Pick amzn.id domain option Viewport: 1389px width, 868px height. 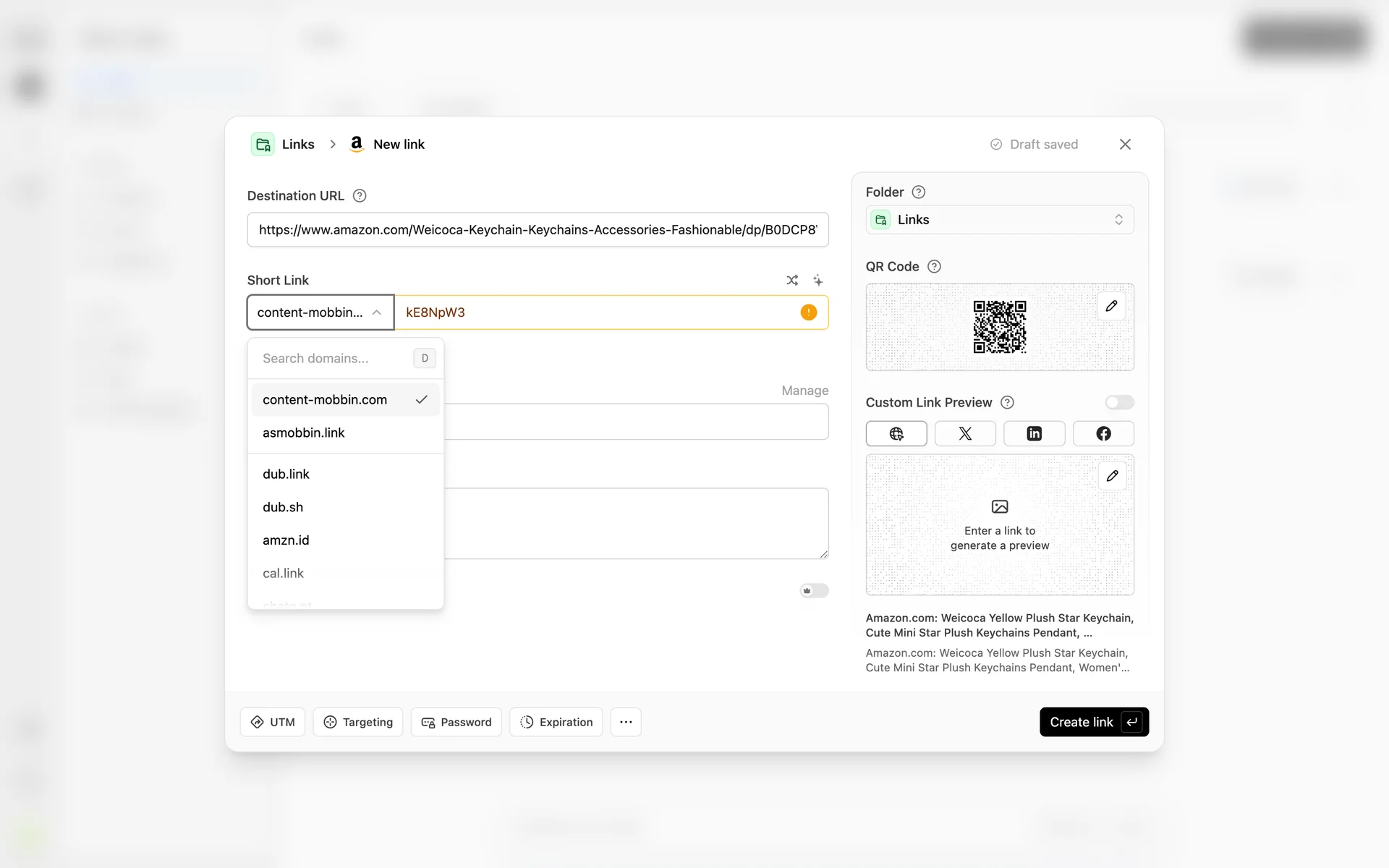286,540
